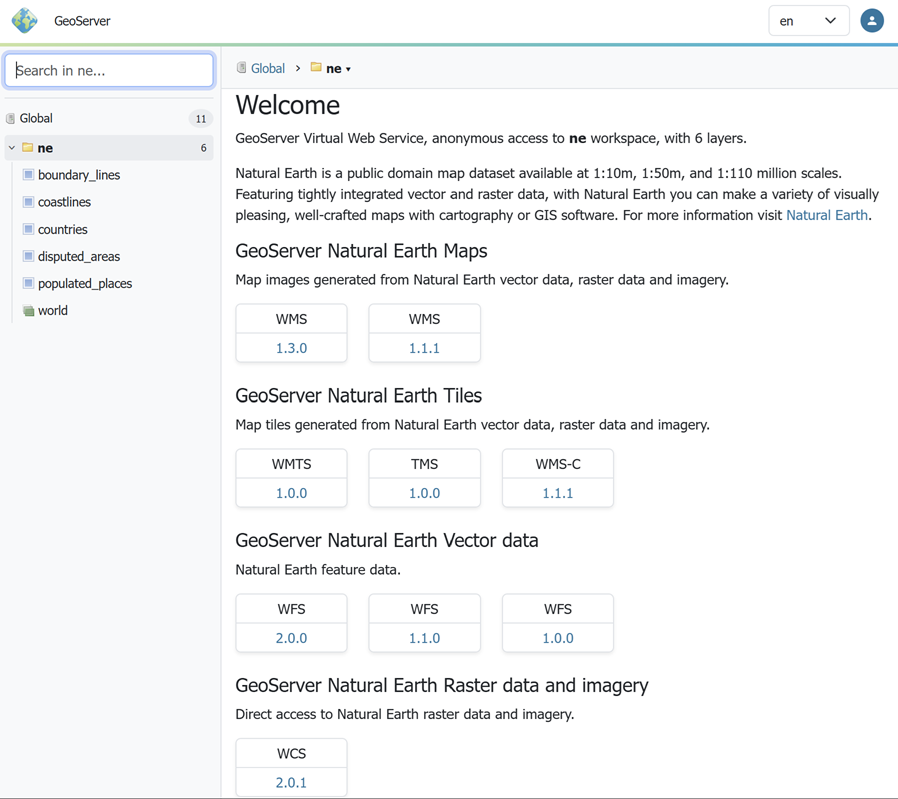Viewport: 898px width, 799px height.
Task: Click the populated_places layer icon
Action: pos(28,284)
